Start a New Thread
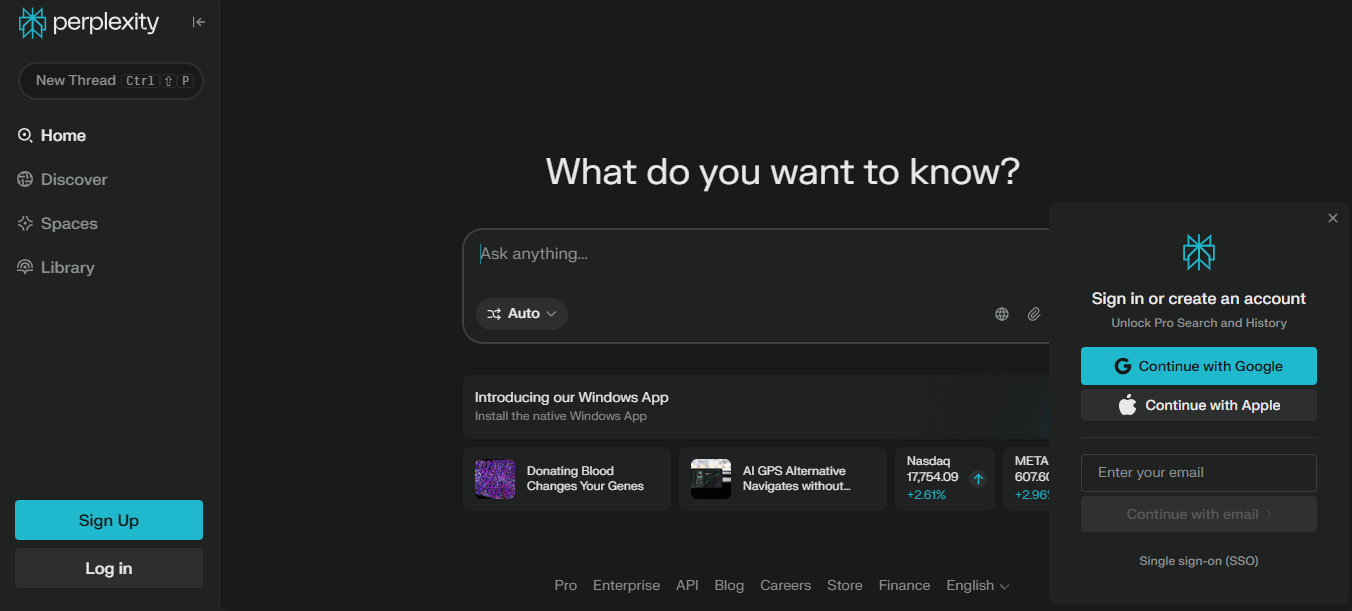 [x=111, y=81]
